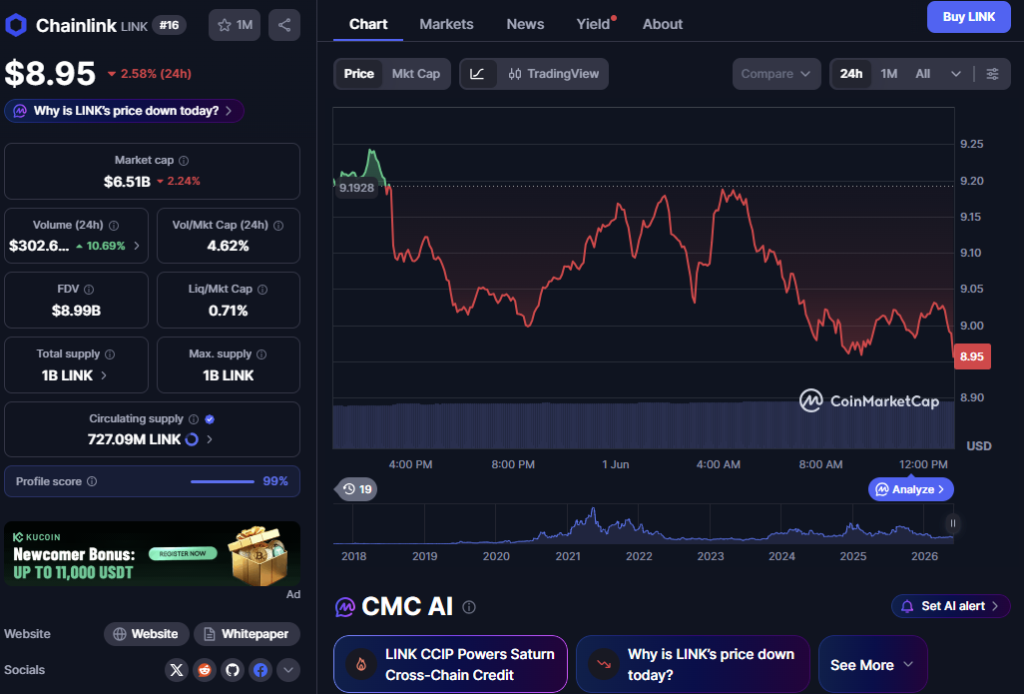1024x694 pixels.
Task: Select the 24h time range
Action: (851, 74)
